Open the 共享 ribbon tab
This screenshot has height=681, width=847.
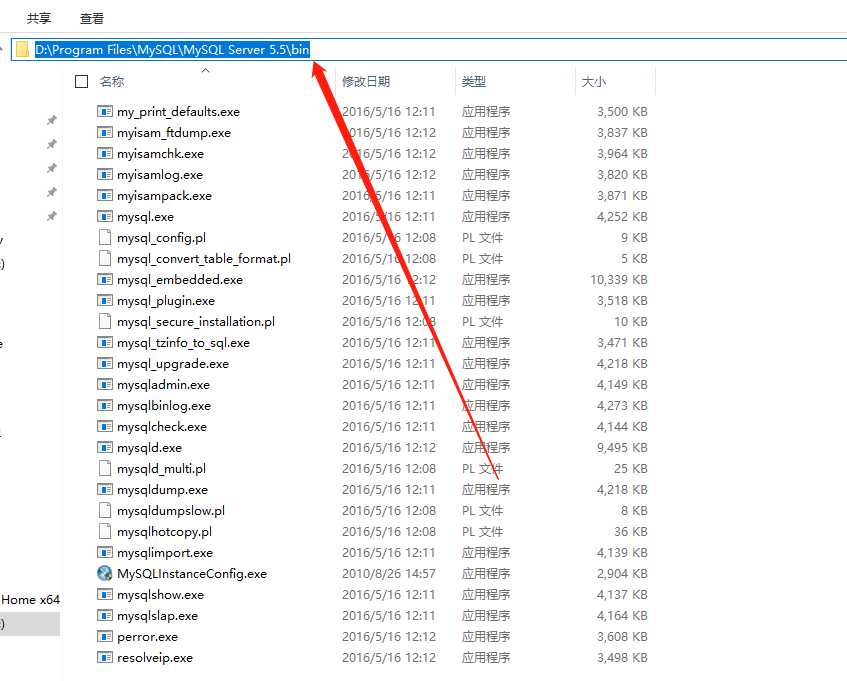(39, 18)
